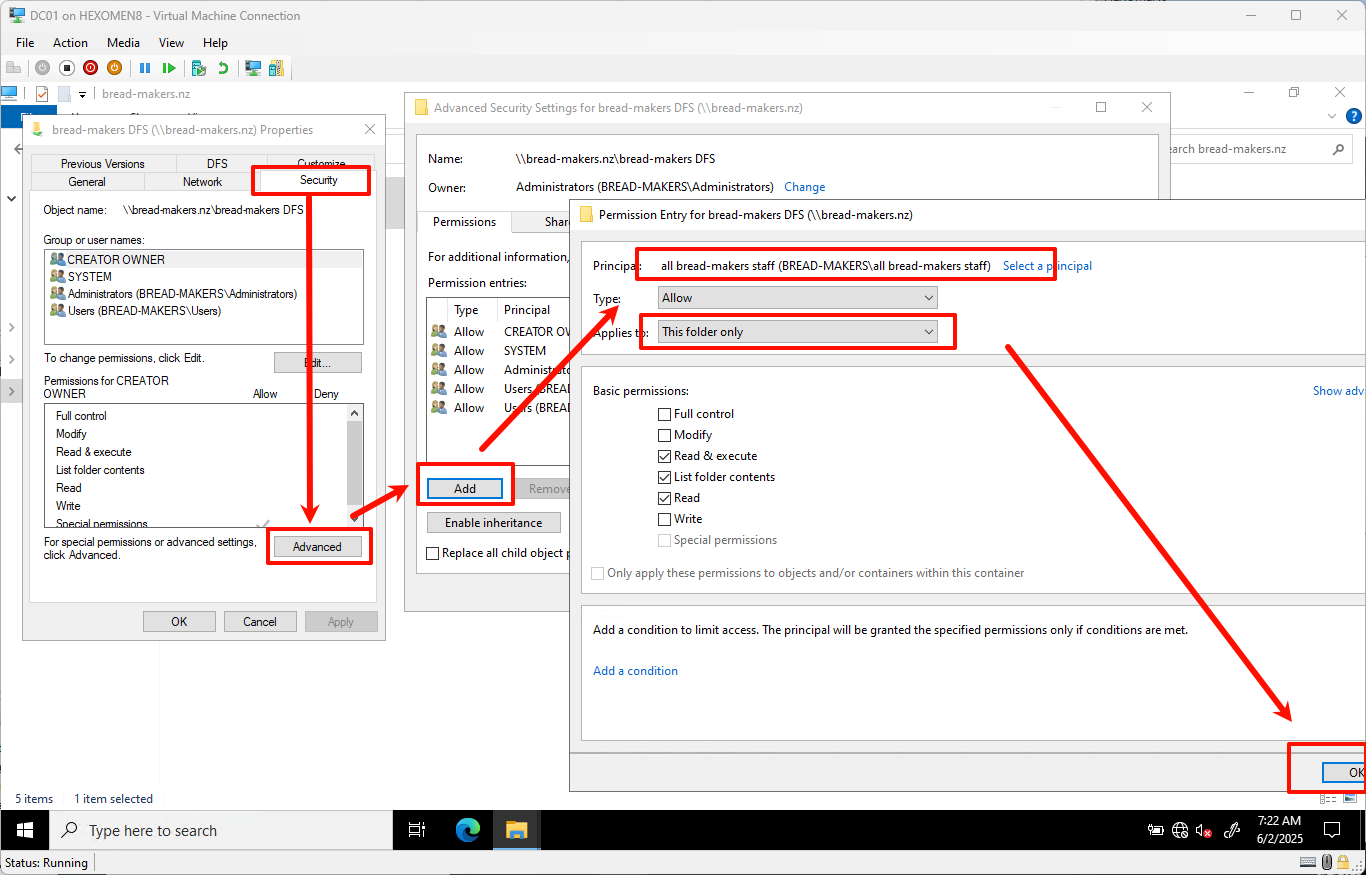This screenshot has height=875, width=1366.
Task: Select Permissions tab in Advanced Security
Action: coord(464,222)
